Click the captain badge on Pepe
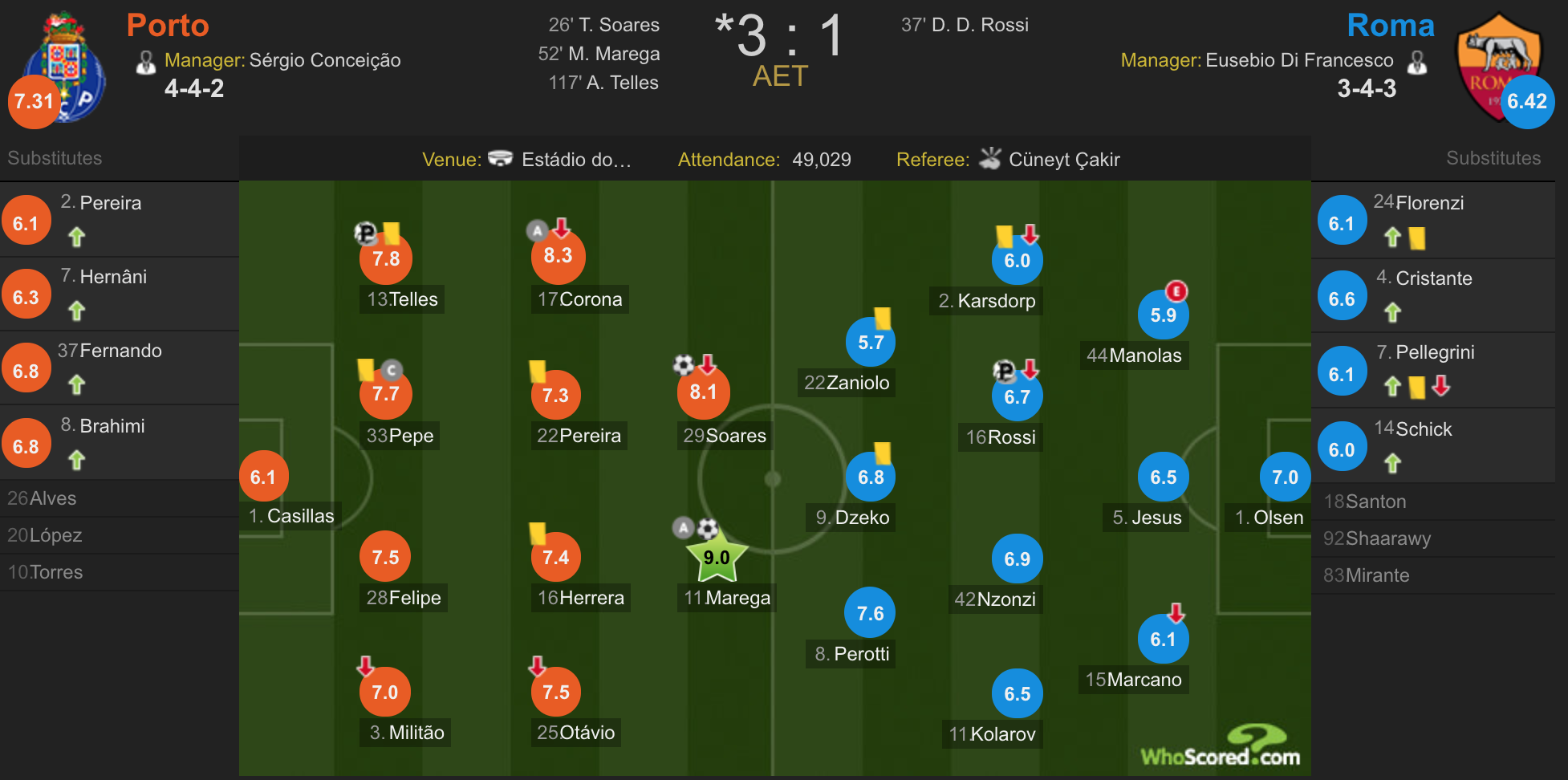Image resolution: width=1568 pixels, height=780 pixels. coord(391,370)
